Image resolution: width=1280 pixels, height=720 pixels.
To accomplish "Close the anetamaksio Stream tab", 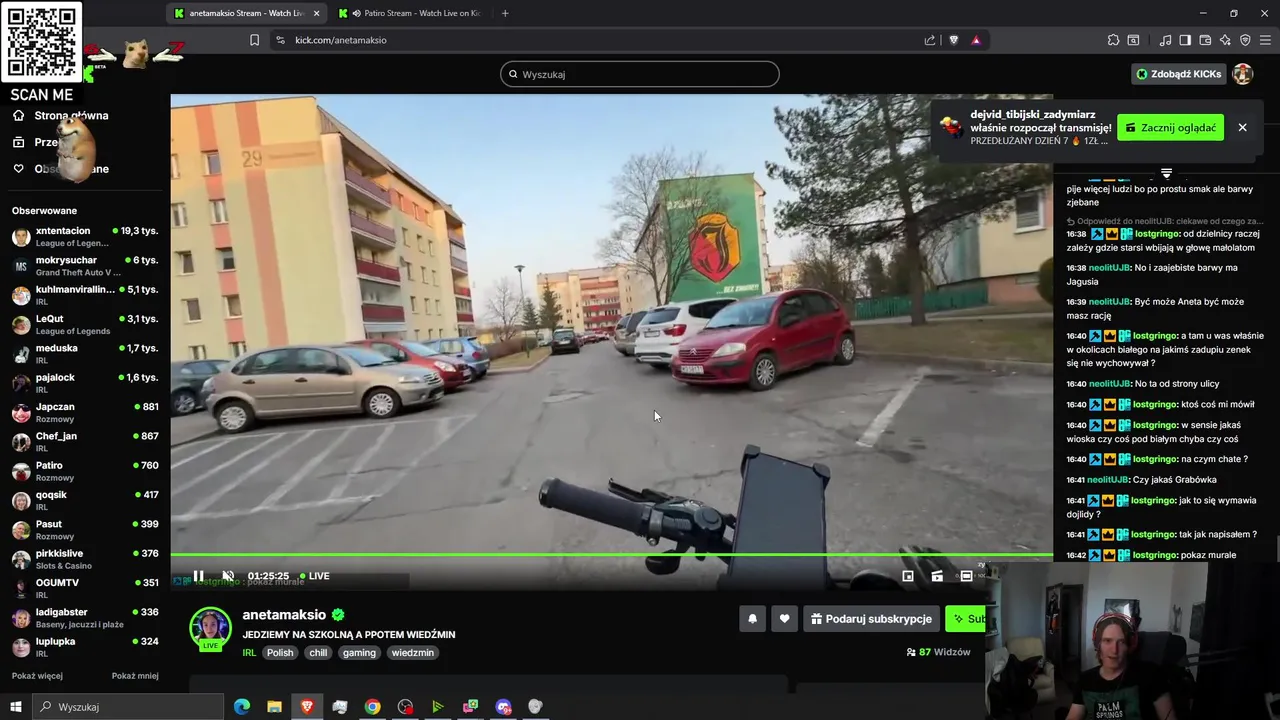I will pyautogui.click(x=317, y=13).
